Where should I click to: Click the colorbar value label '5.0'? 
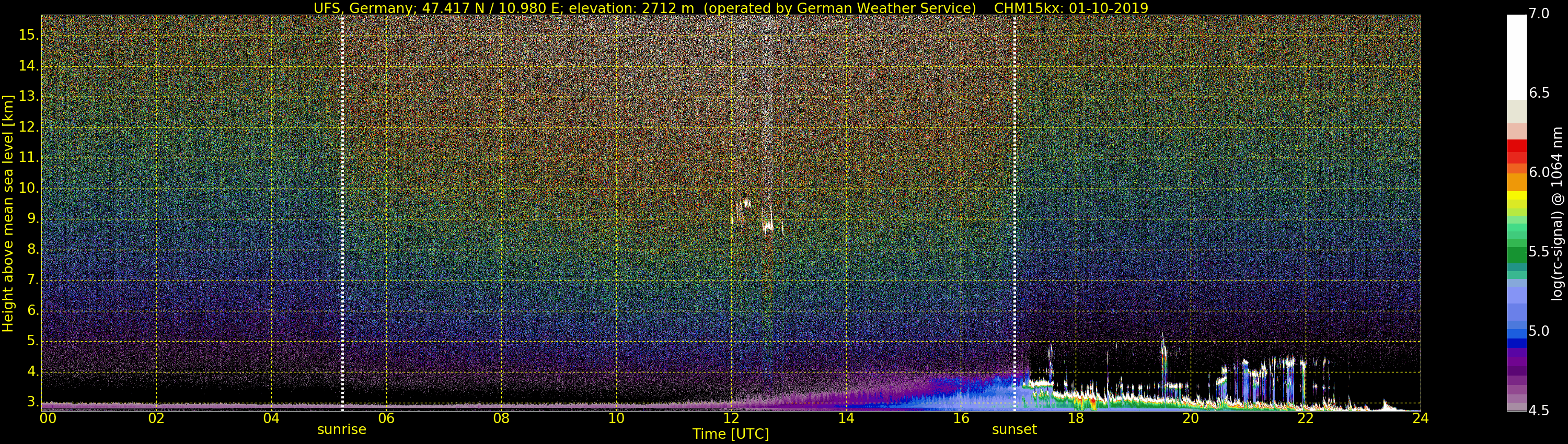click(x=1539, y=332)
